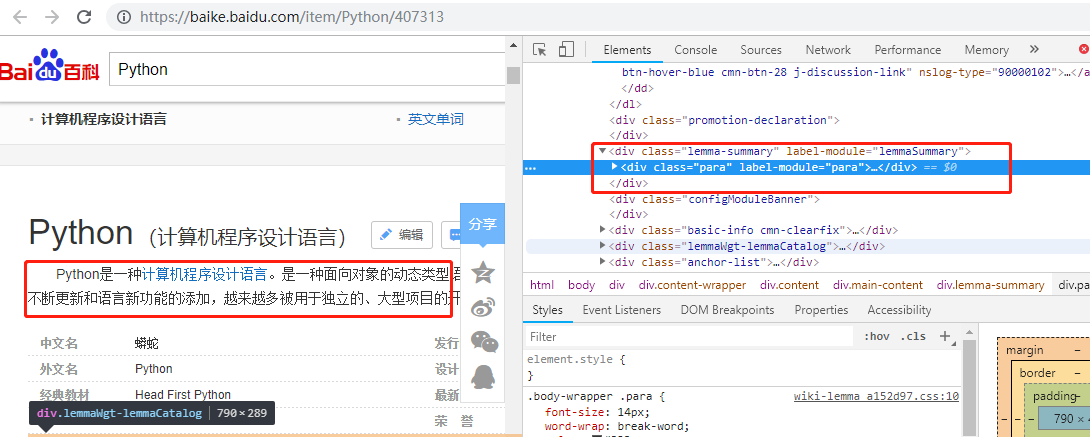Click the Baike search box containing Python
This screenshot has height=437, width=1090.
pos(307,69)
